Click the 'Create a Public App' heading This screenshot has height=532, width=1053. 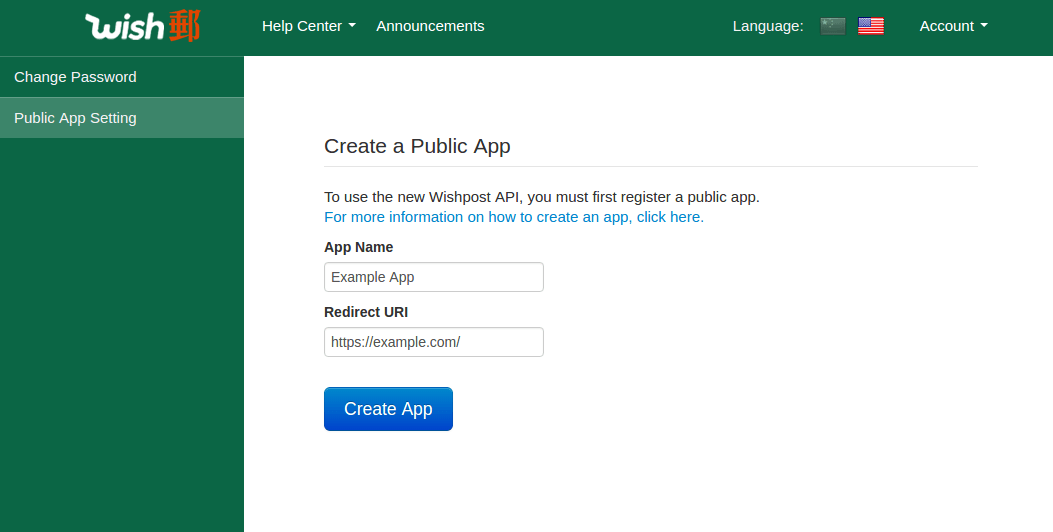pyautogui.click(x=417, y=146)
